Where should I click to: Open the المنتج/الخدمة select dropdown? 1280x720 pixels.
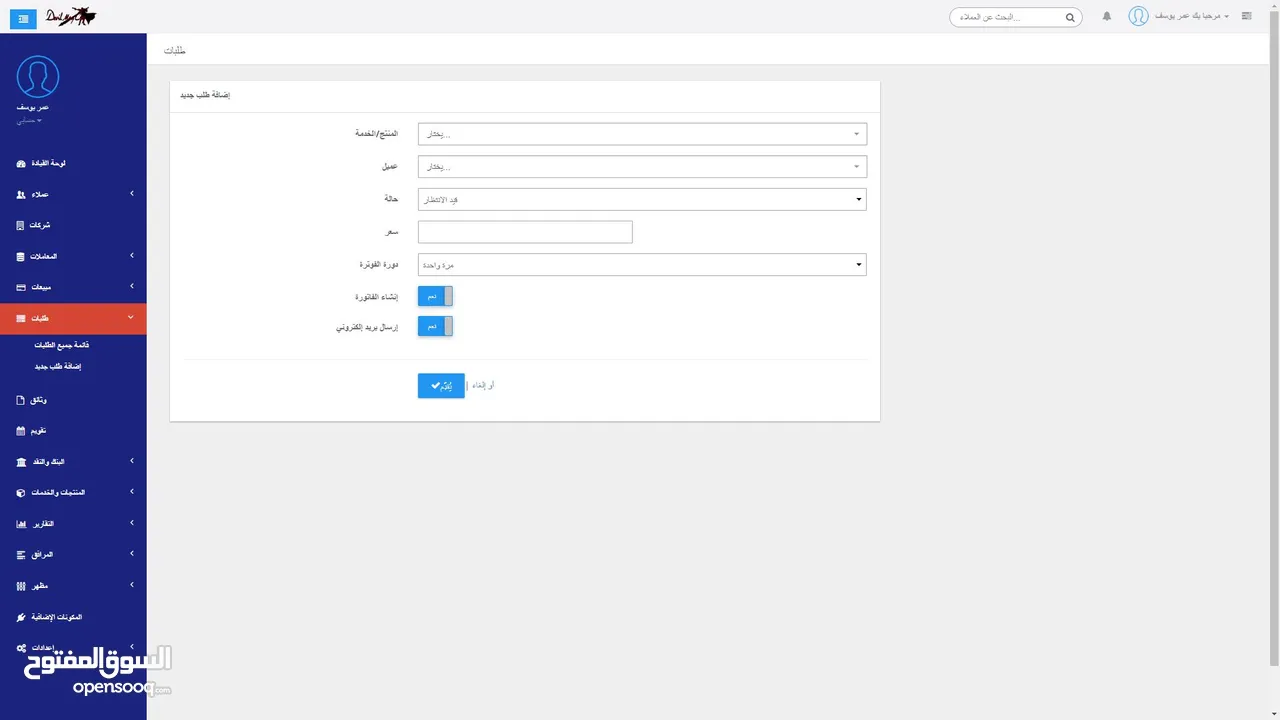[x=642, y=134]
